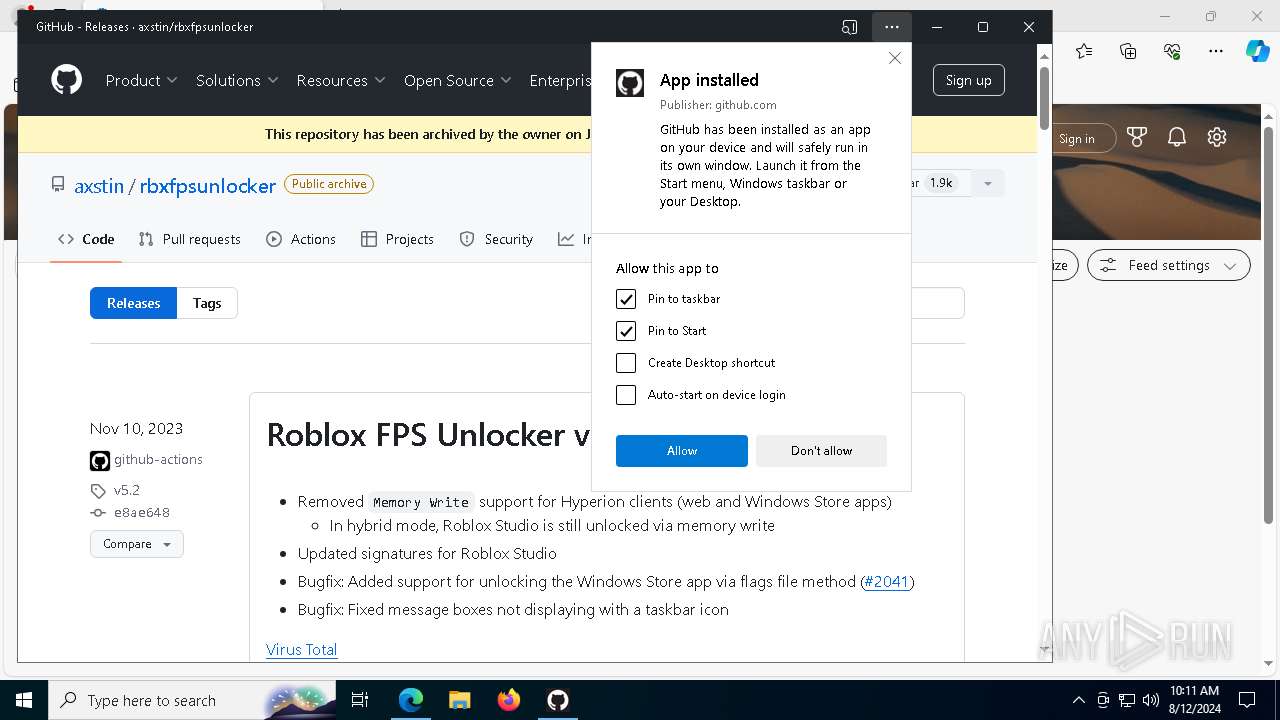Open Task View on the taskbar
Screen dimensions: 1280x720
[x=360, y=700]
